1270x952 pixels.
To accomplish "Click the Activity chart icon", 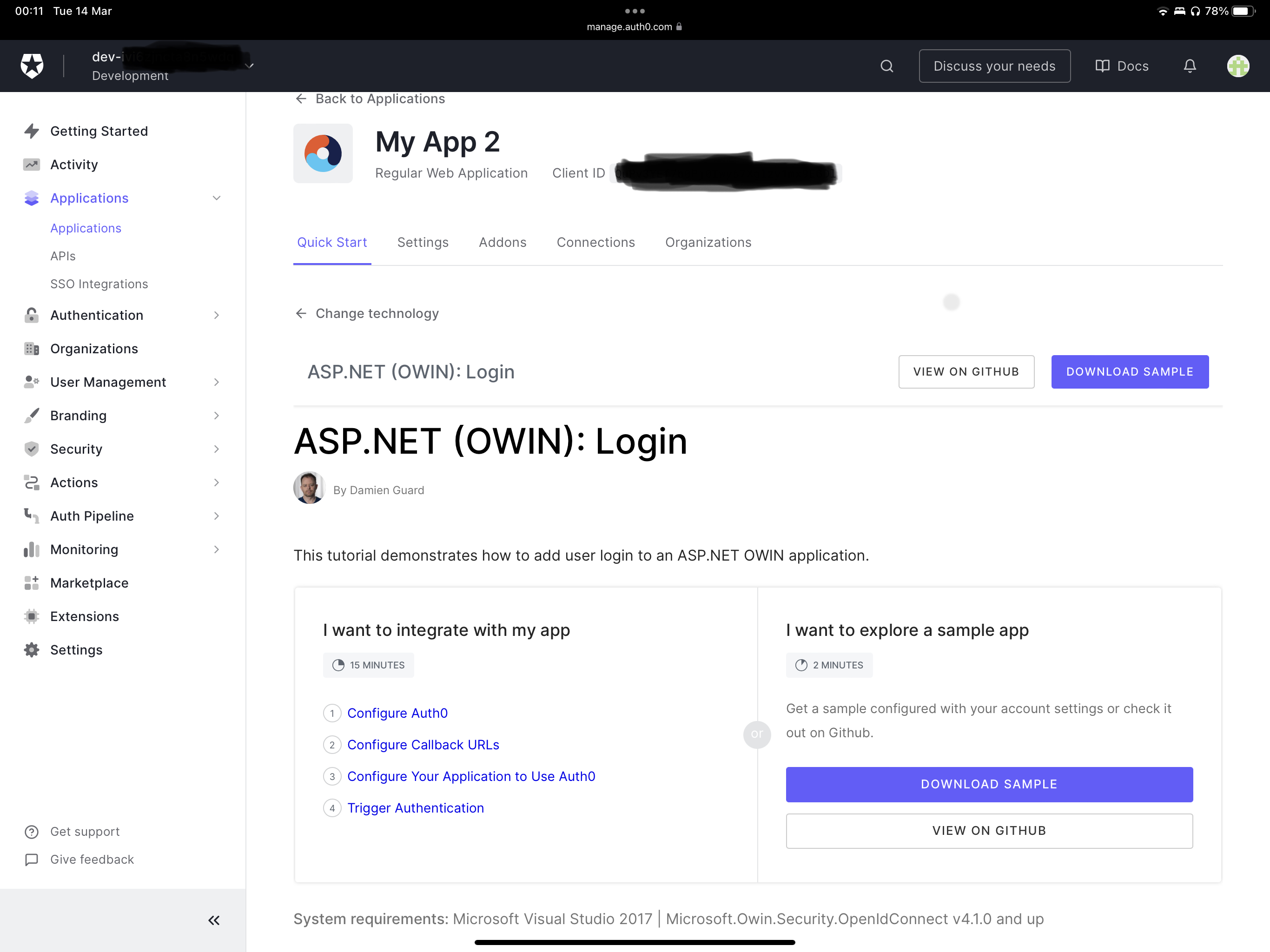I will pyautogui.click(x=32, y=164).
